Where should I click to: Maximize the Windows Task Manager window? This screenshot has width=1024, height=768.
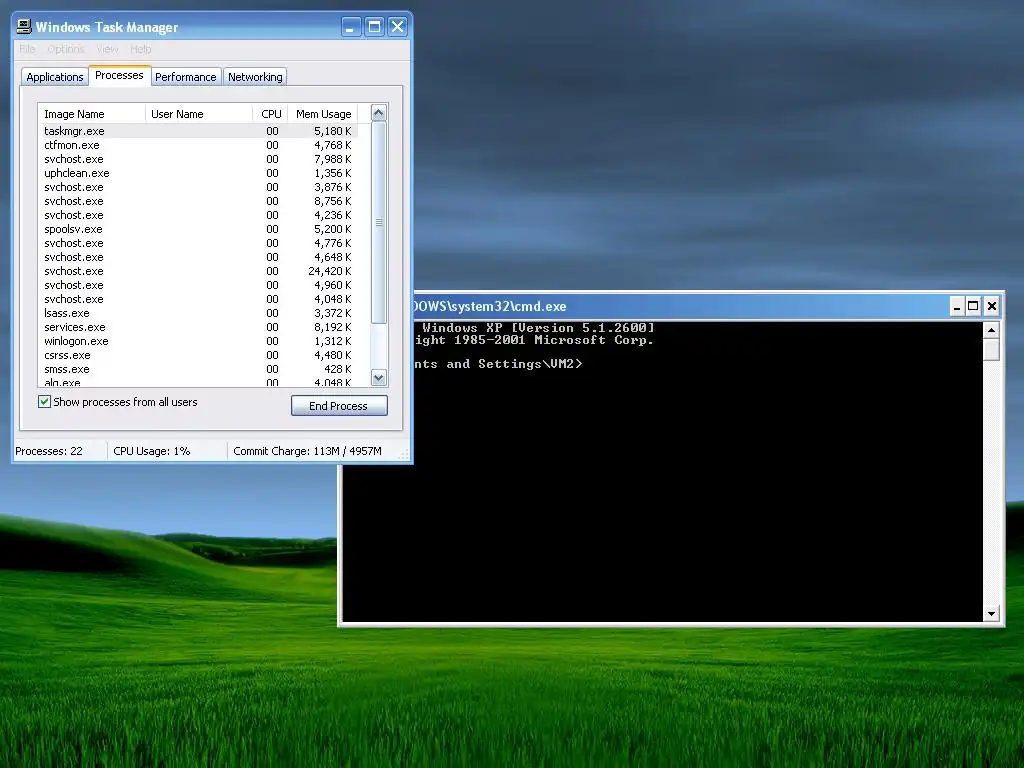374,27
